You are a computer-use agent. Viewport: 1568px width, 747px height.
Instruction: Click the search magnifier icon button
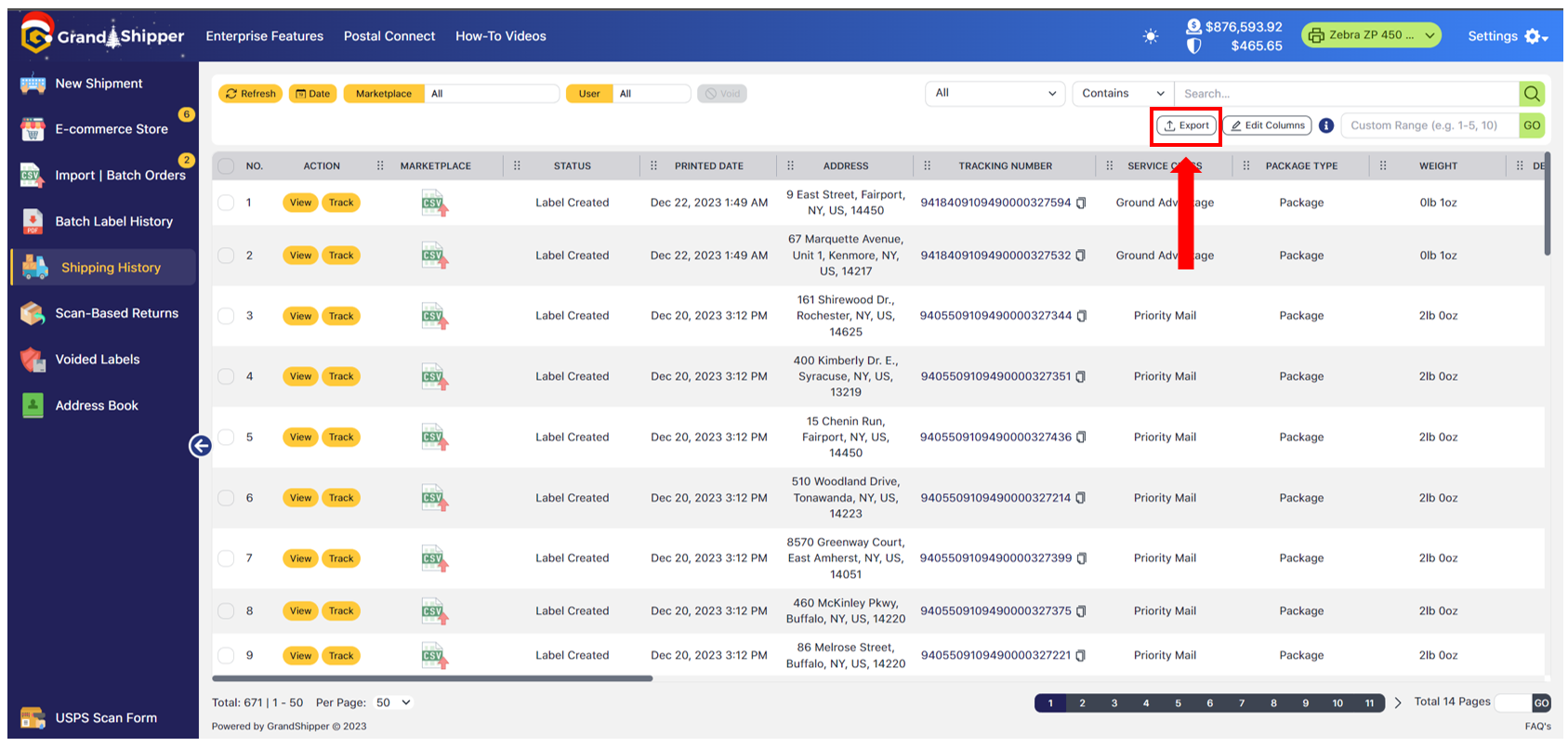click(1532, 94)
